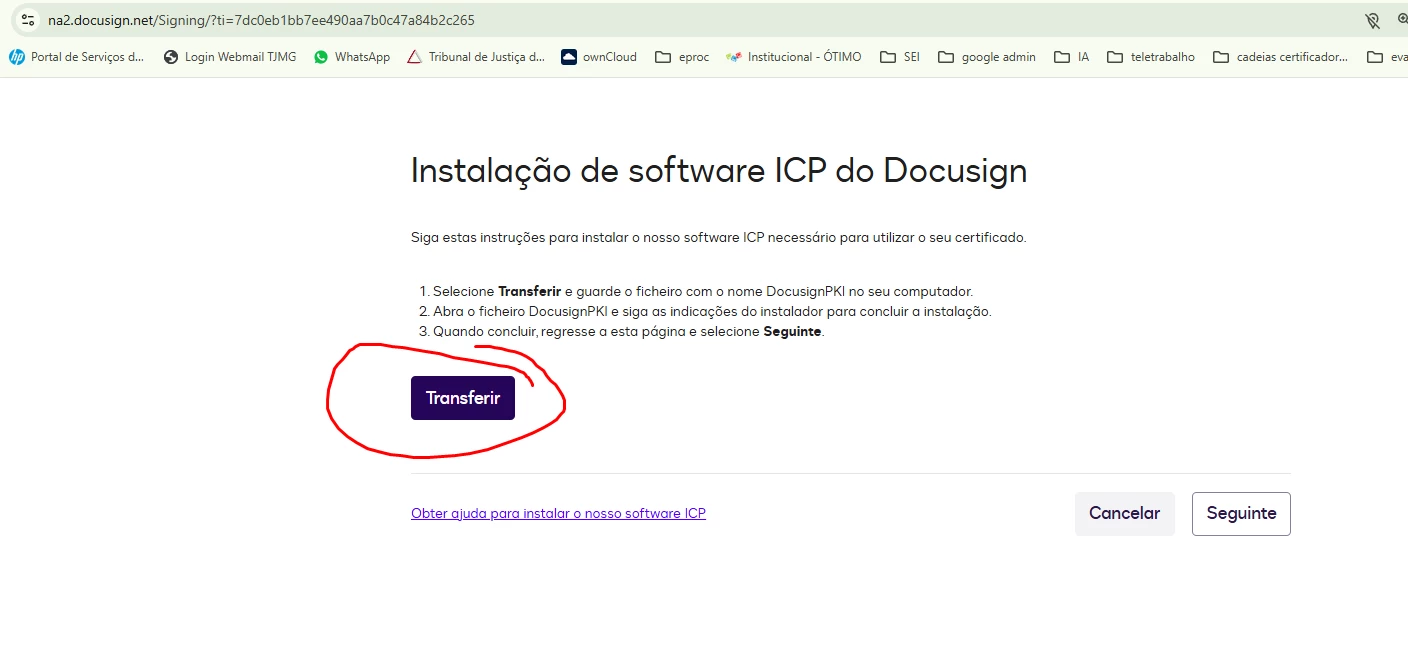Screen dimensions: 1408x659
Task: Click the Instalação de software ICP heading
Action: [x=719, y=171]
